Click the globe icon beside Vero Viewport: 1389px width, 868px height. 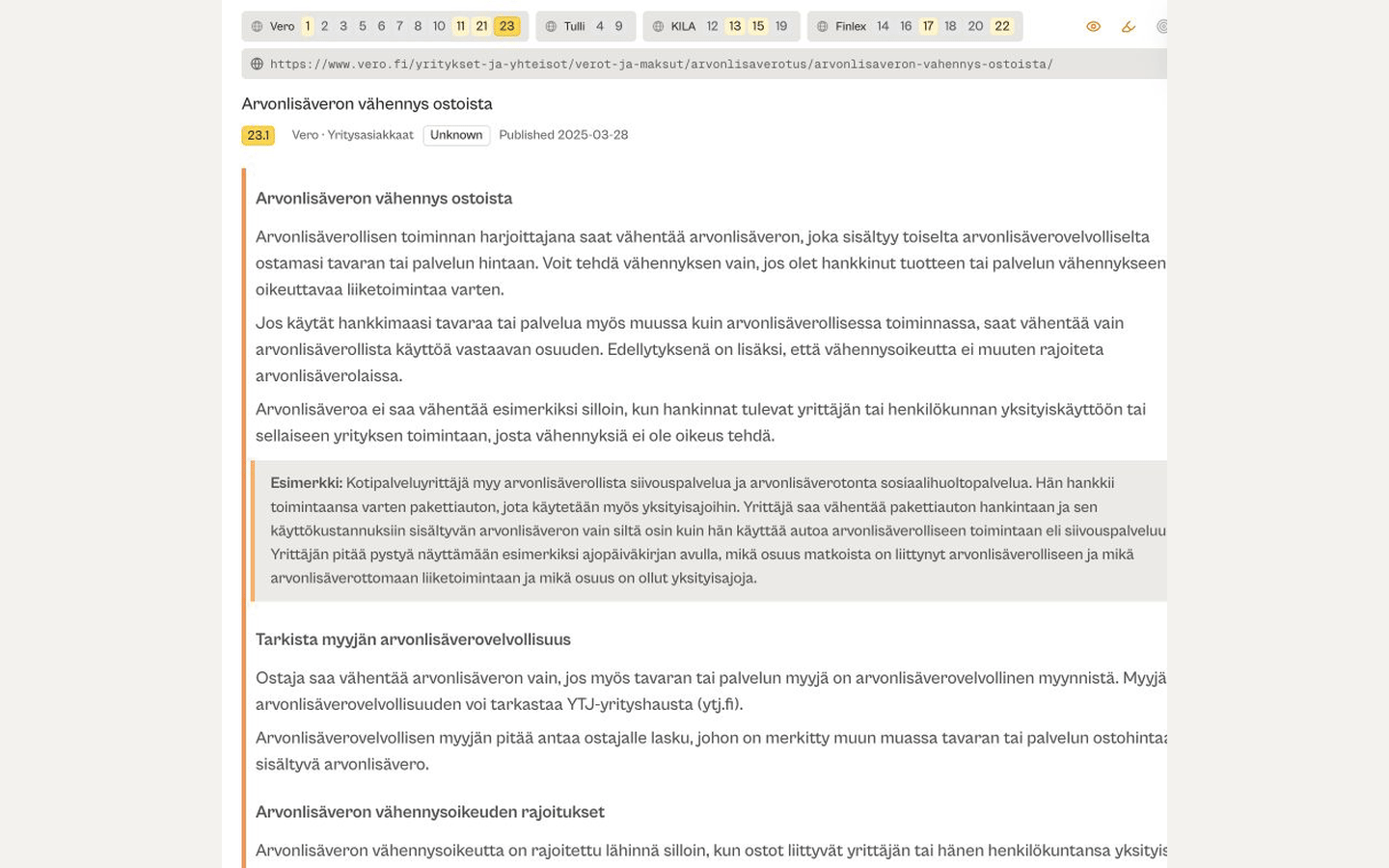[257, 27]
